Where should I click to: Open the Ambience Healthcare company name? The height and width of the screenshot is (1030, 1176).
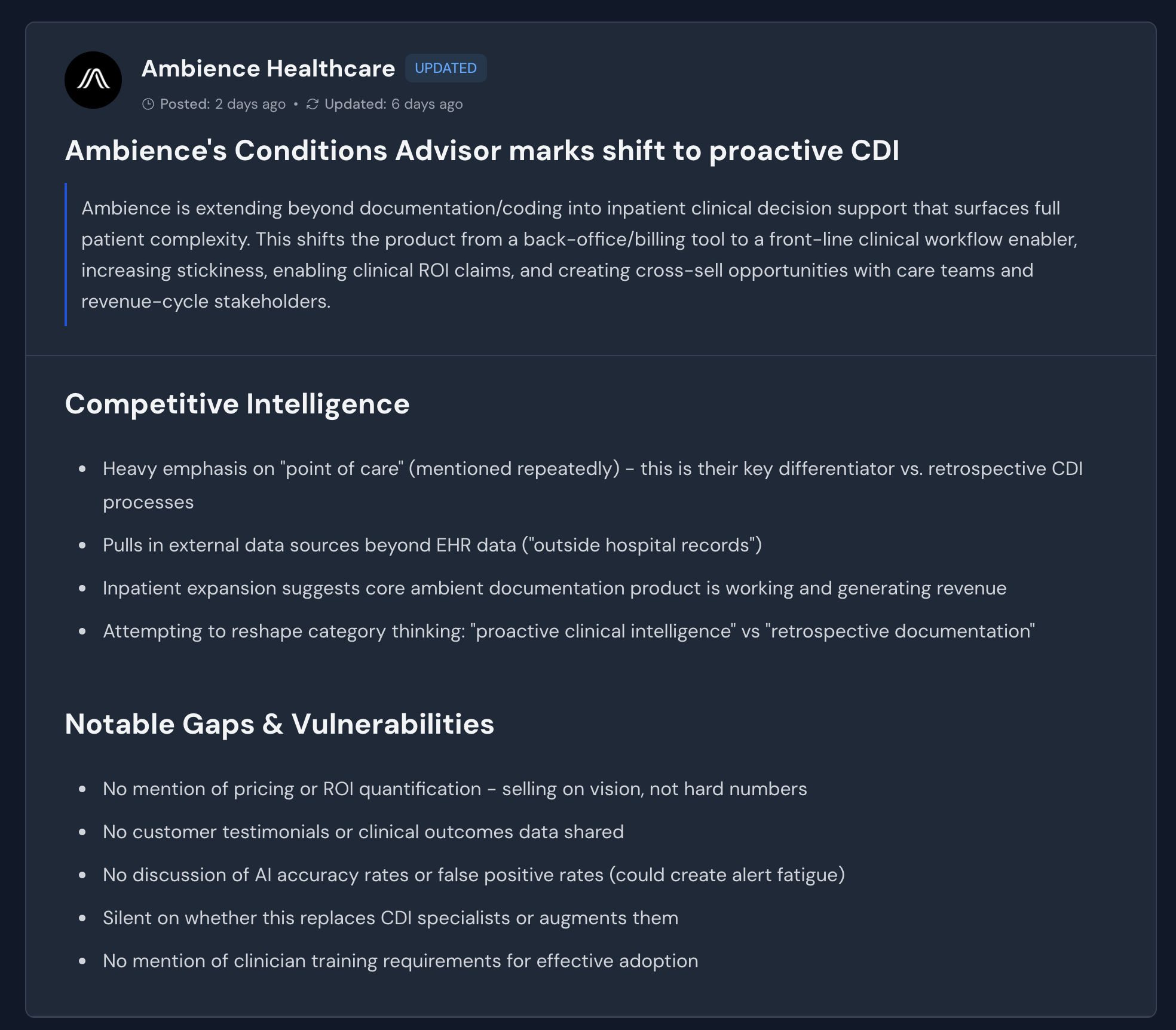click(268, 69)
